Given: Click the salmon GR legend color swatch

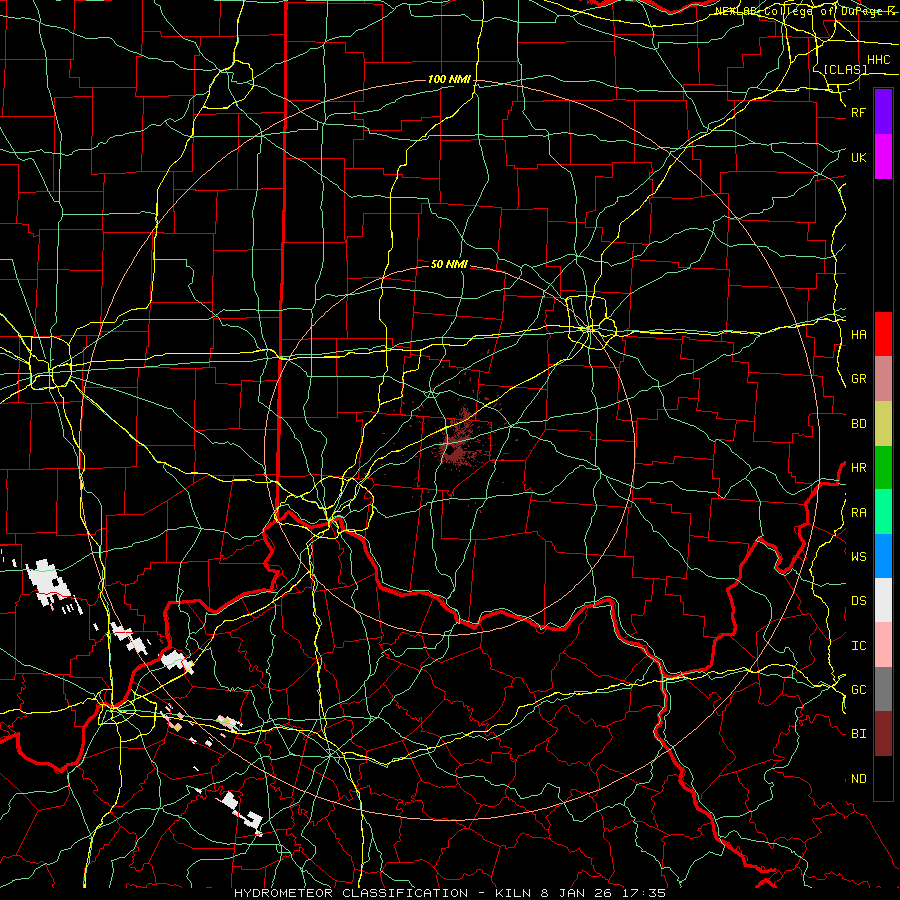Looking at the screenshot, I should pyautogui.click(x=883, y=379).
